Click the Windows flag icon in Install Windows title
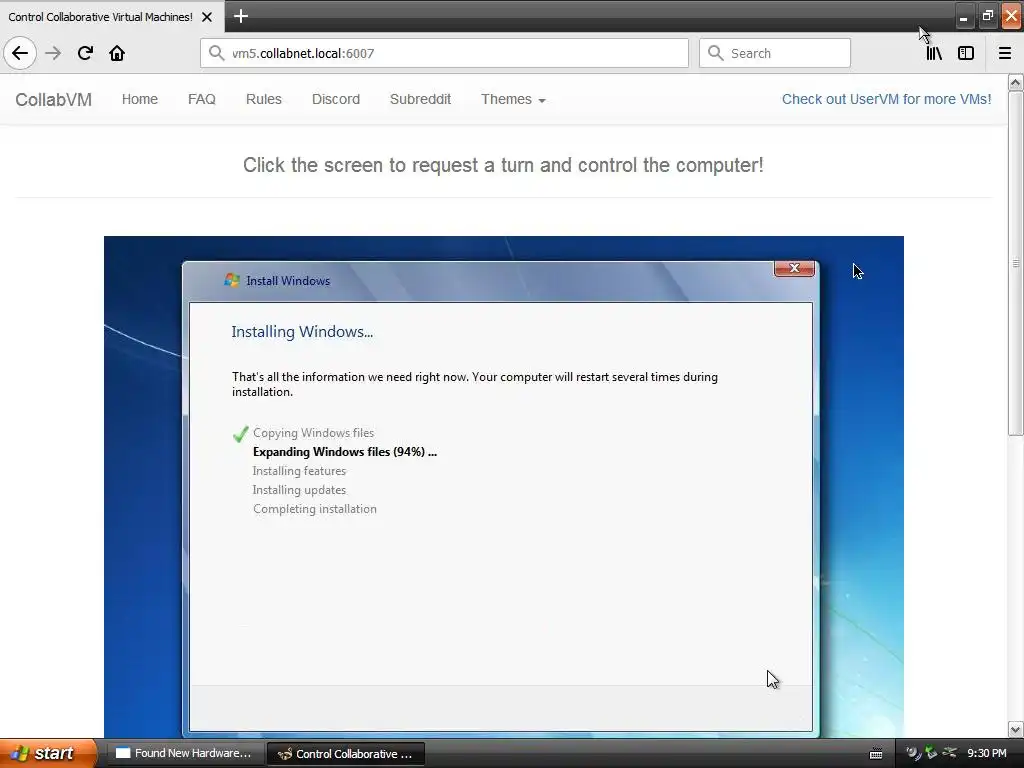The width and height of the screenshot is (1024, 768). pyautogui.click(x=232, y=280)
